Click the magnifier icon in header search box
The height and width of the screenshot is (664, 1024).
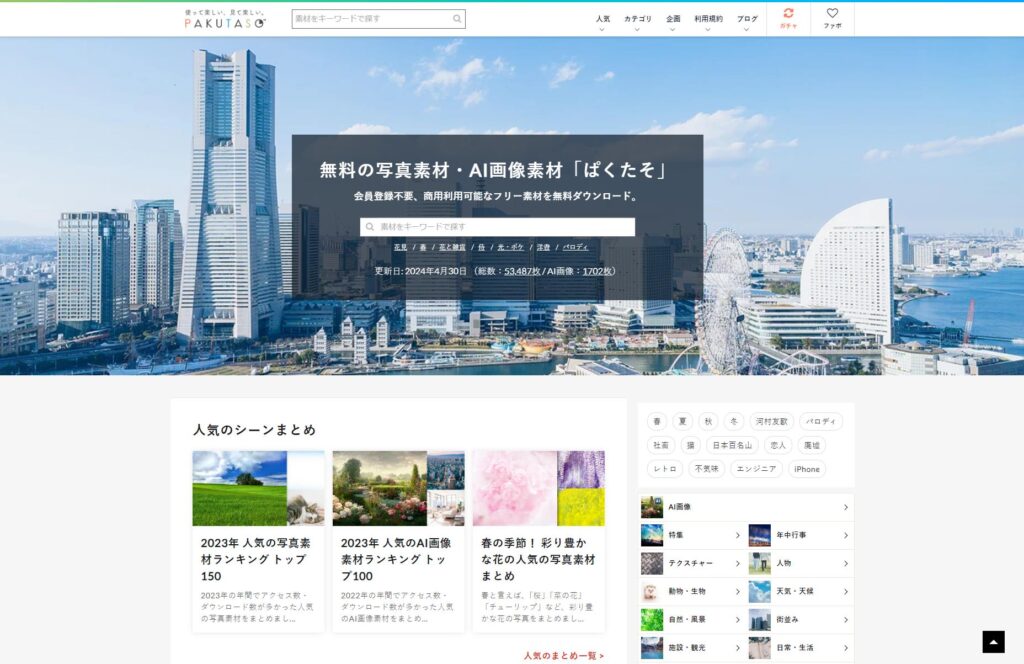tap(457, 19)
